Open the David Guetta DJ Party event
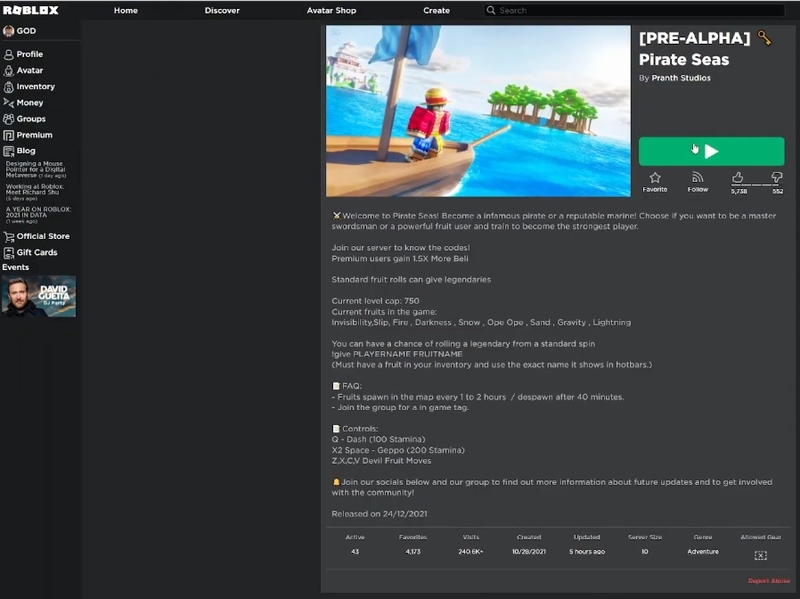 [x=39, y=296]
